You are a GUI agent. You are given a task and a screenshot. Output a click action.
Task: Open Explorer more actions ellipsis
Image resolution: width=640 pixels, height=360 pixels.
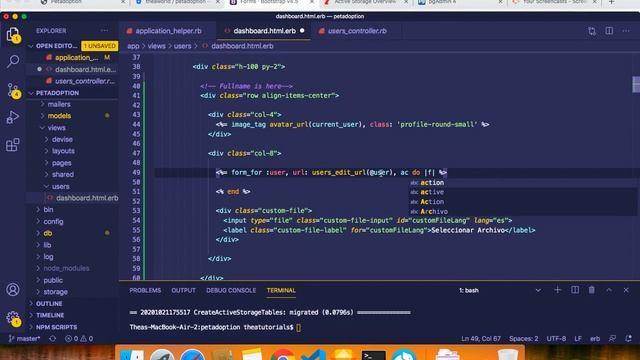coord(104,31)
